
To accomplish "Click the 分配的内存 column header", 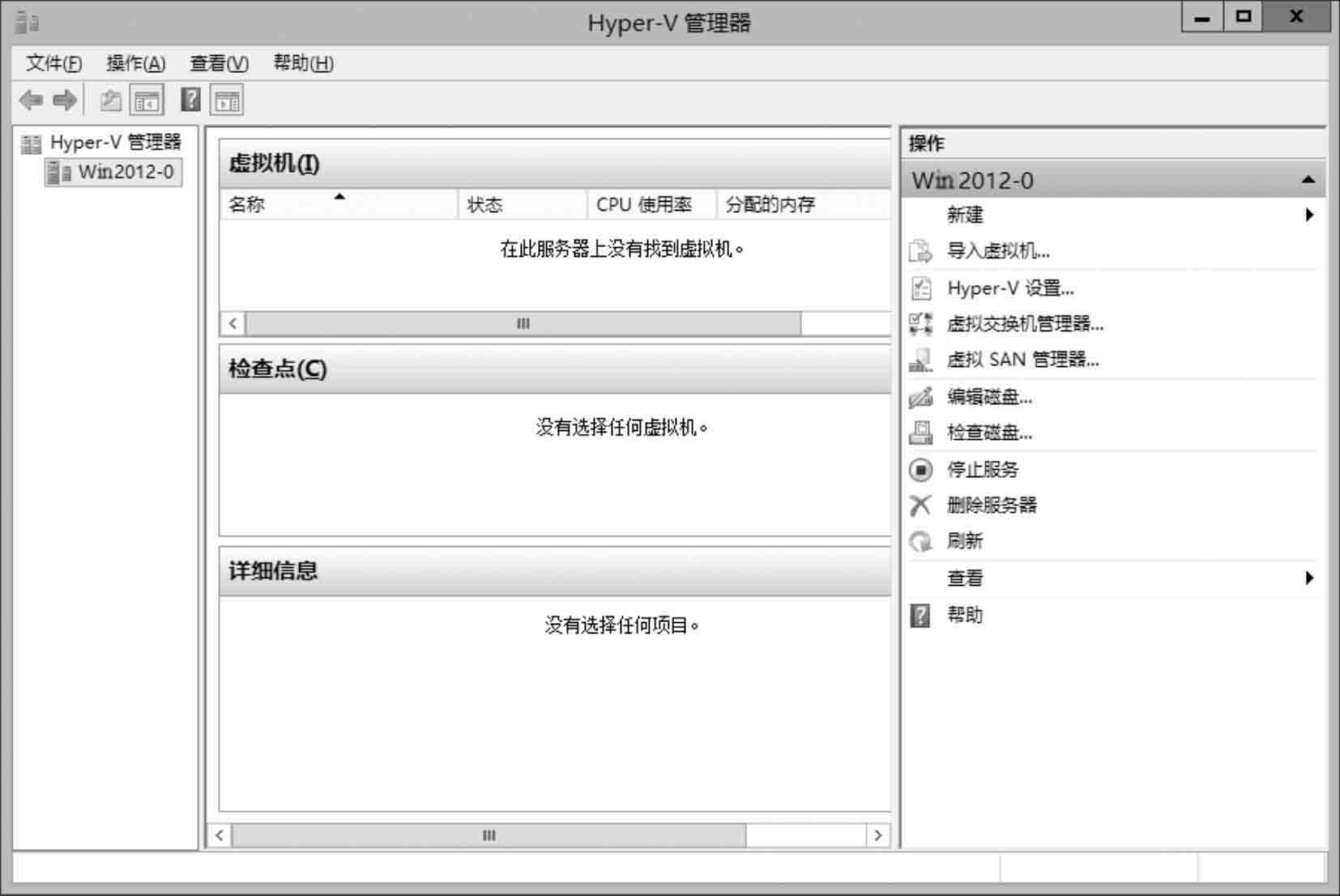I will click(804, 204).
